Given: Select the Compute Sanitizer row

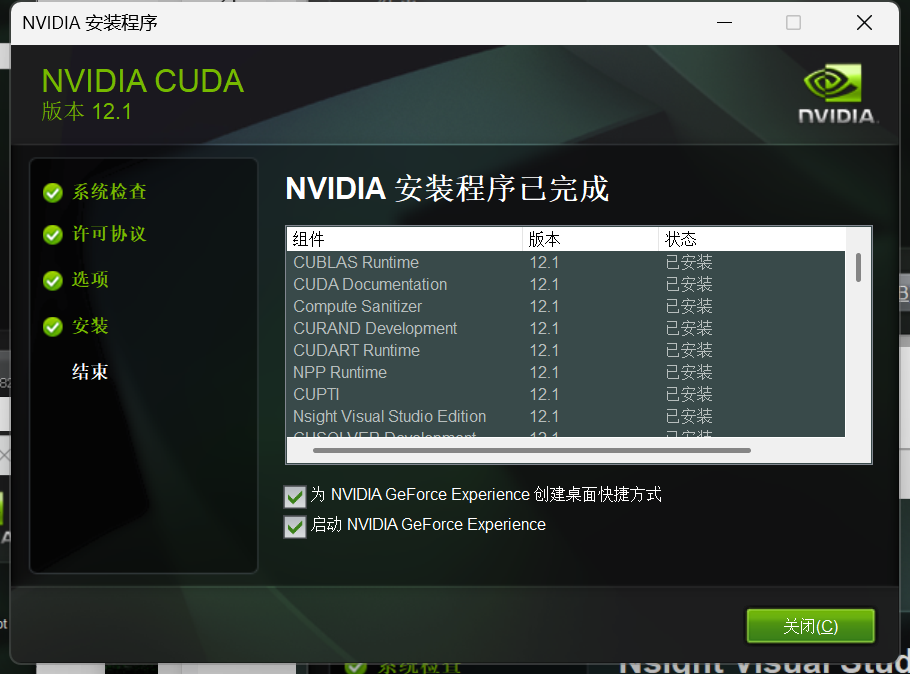Looking at the screenshot, I should [566, 307].
